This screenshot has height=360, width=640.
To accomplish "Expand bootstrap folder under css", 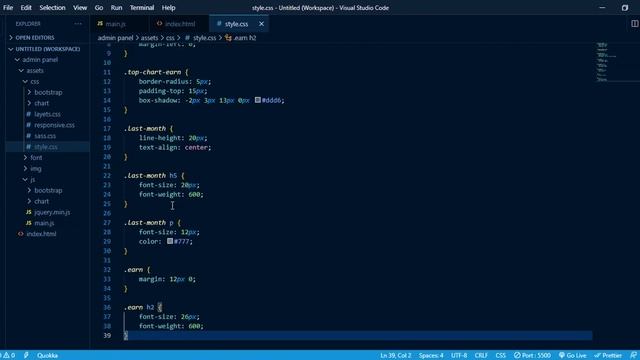I will 48,92.
